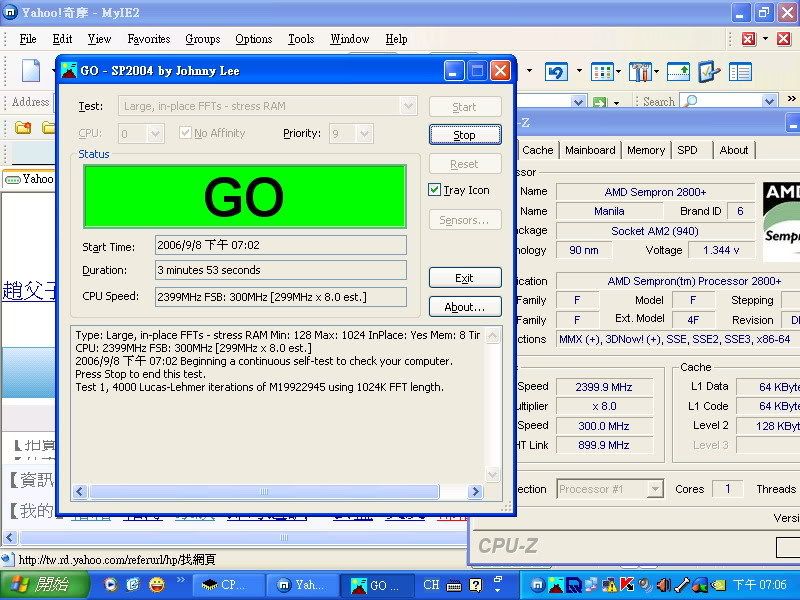Switch to the SPD tab in CPU-Z
The height and width of the screenshot is (600, 800).
687,150
